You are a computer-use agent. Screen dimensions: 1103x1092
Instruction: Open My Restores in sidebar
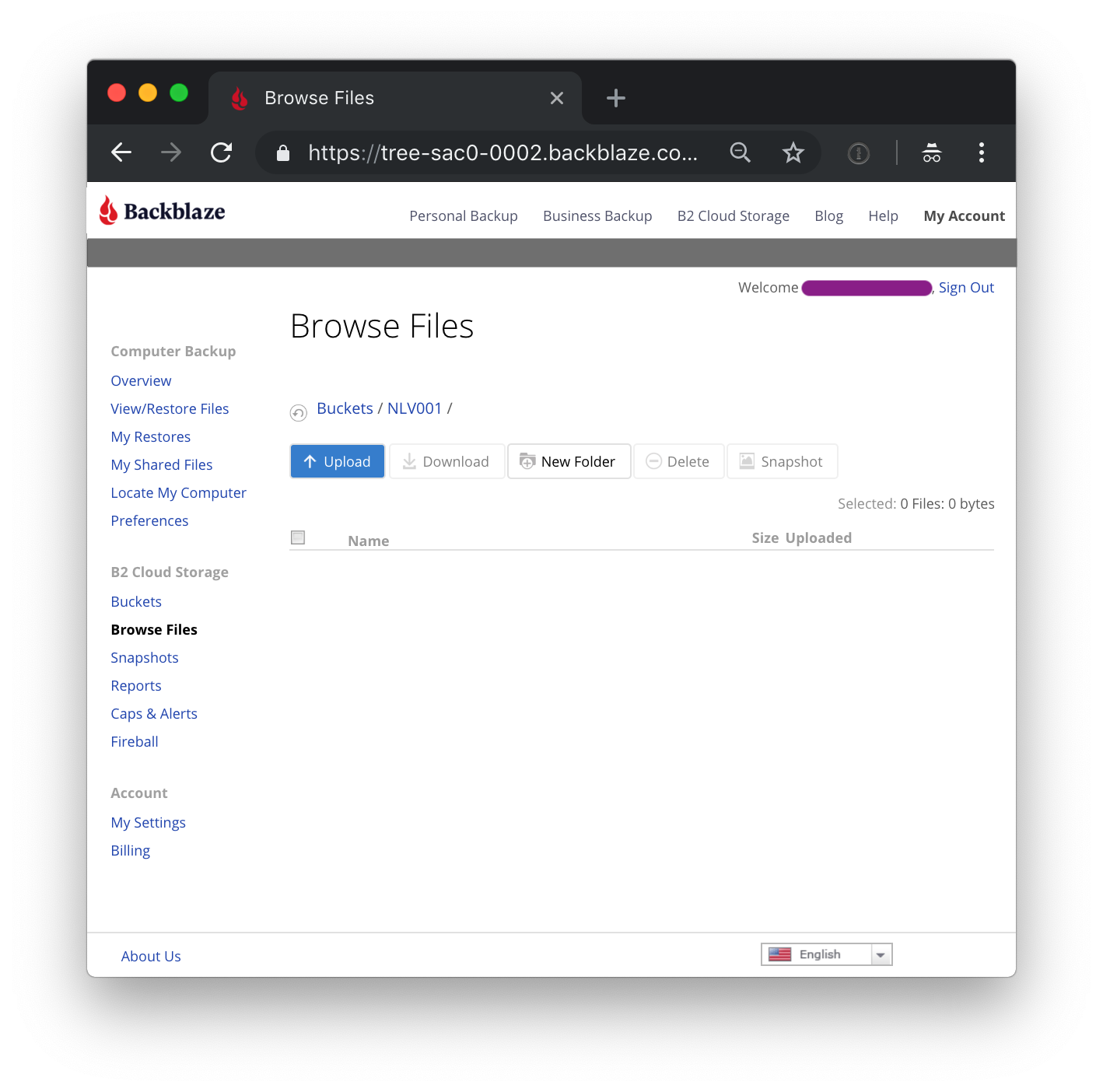(151, 437)
